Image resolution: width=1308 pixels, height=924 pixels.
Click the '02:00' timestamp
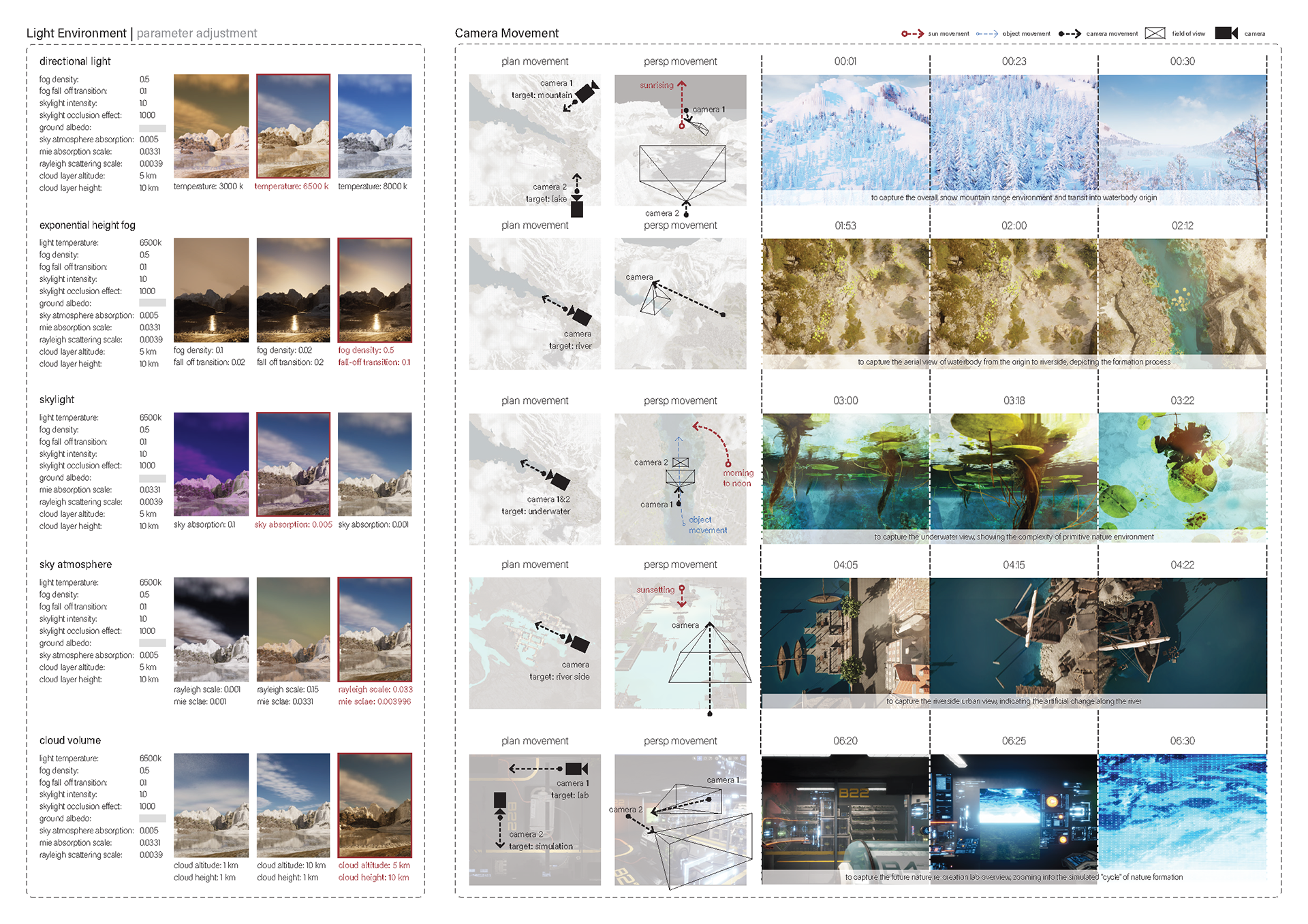click(x=1014, y=225)
